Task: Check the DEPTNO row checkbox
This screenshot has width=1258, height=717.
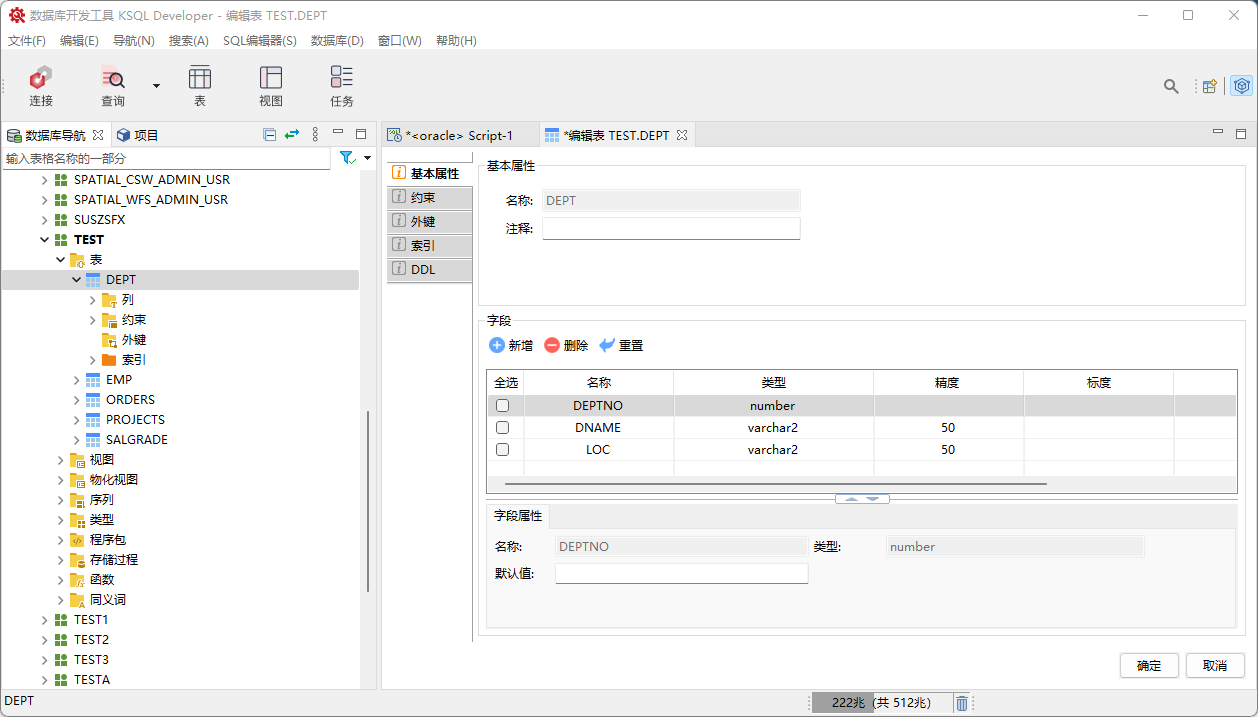Action: click(503, 406)
